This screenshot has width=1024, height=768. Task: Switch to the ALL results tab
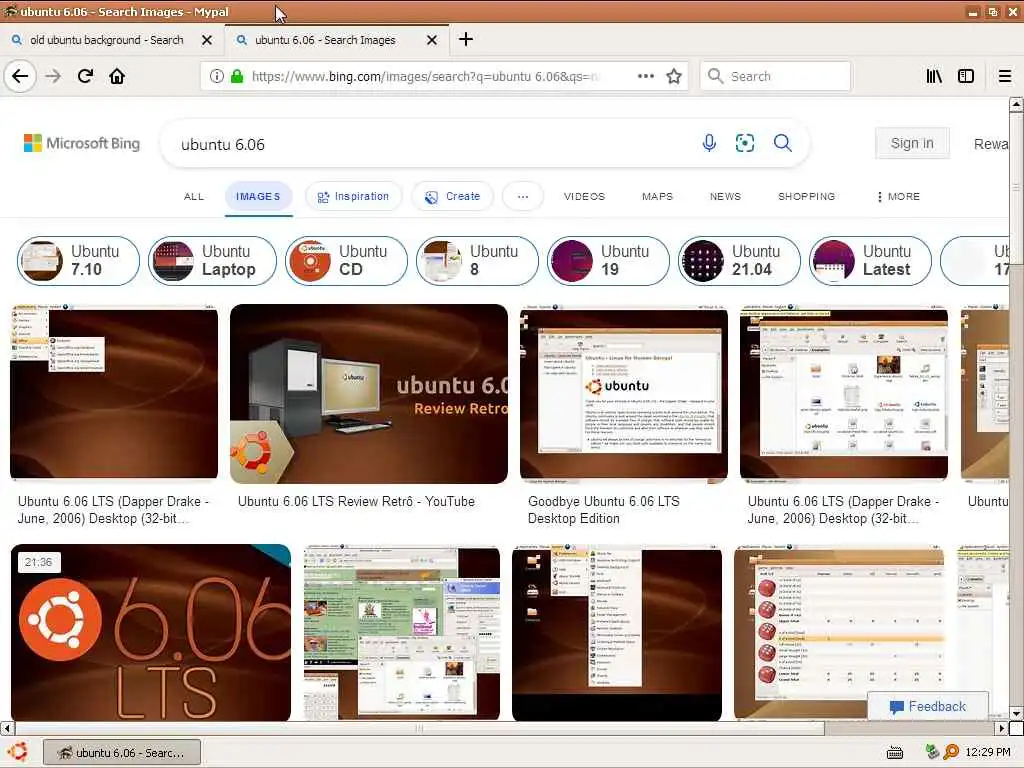(194, 197)
